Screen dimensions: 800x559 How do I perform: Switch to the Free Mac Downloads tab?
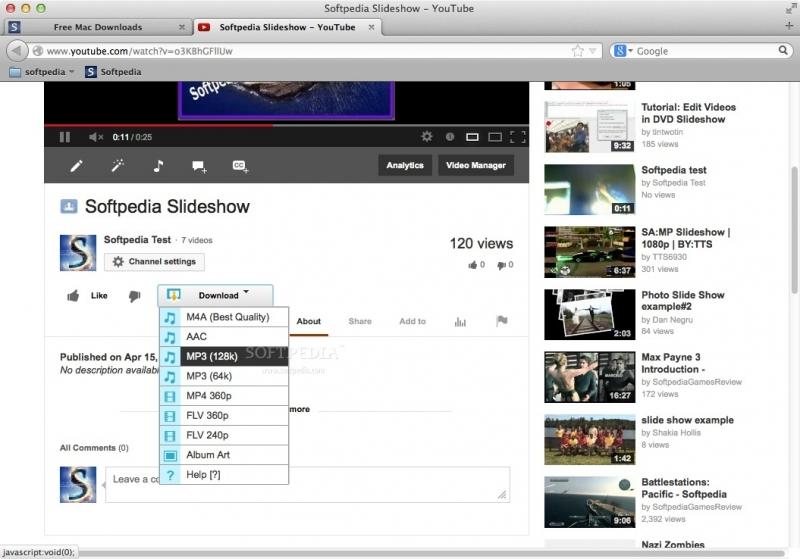[97, 27]
